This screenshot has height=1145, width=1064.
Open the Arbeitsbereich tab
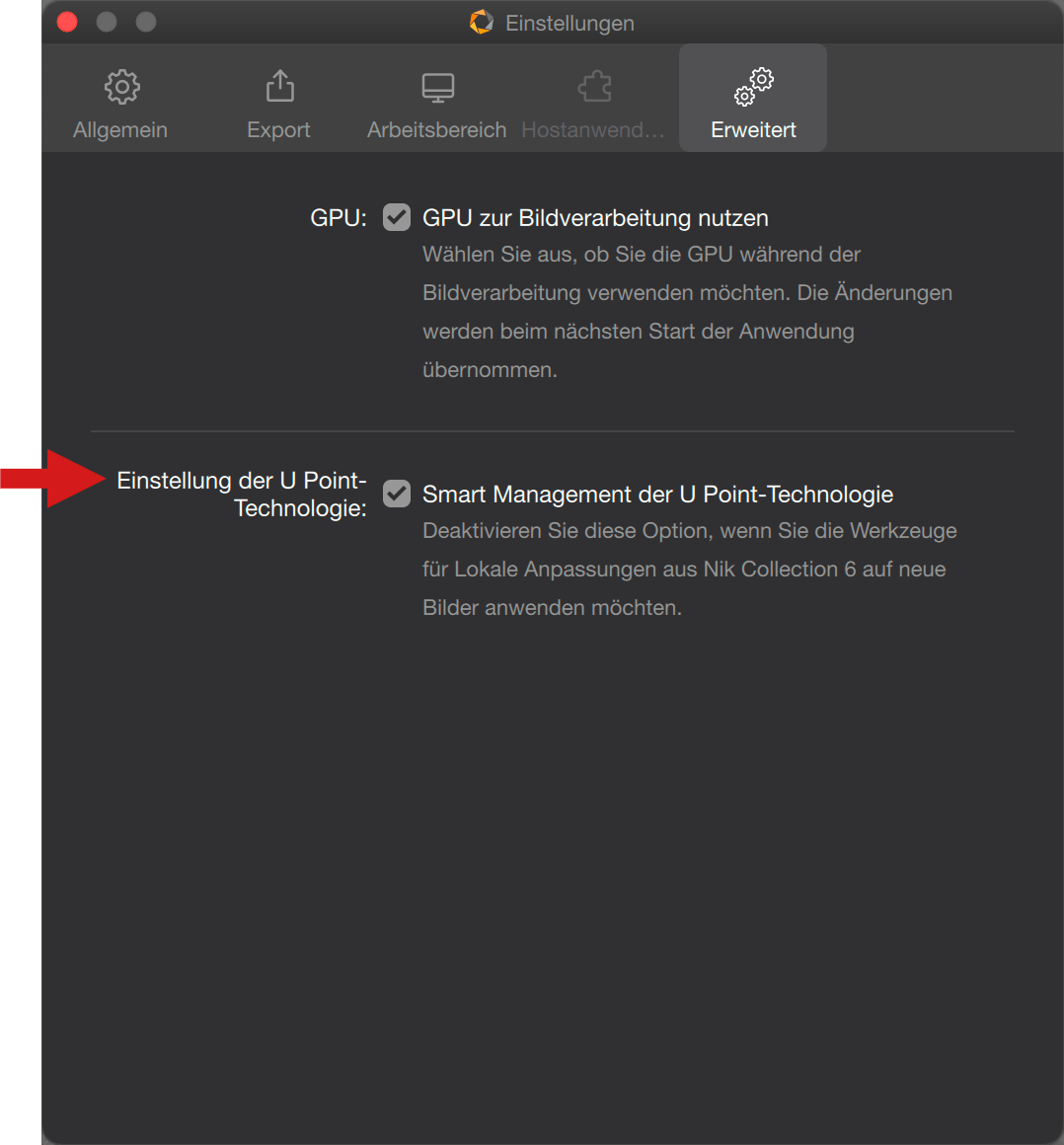point(436,104)
